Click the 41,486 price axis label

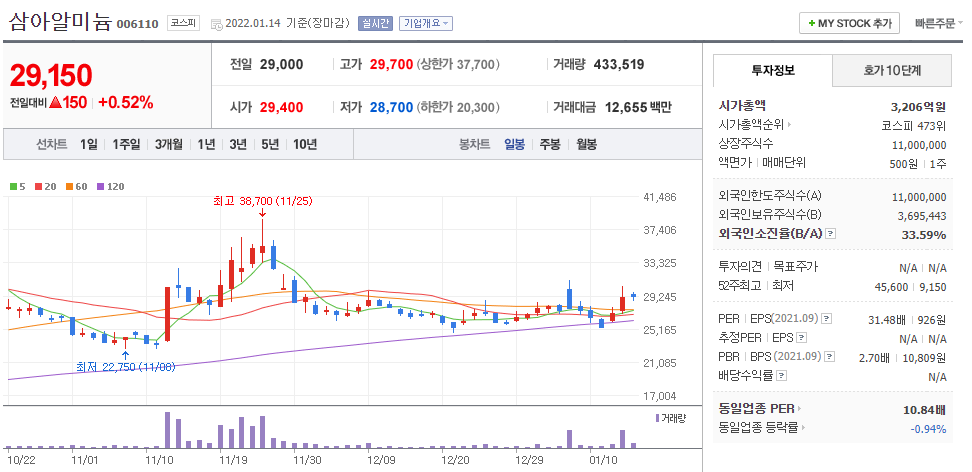tap(661, 197)
